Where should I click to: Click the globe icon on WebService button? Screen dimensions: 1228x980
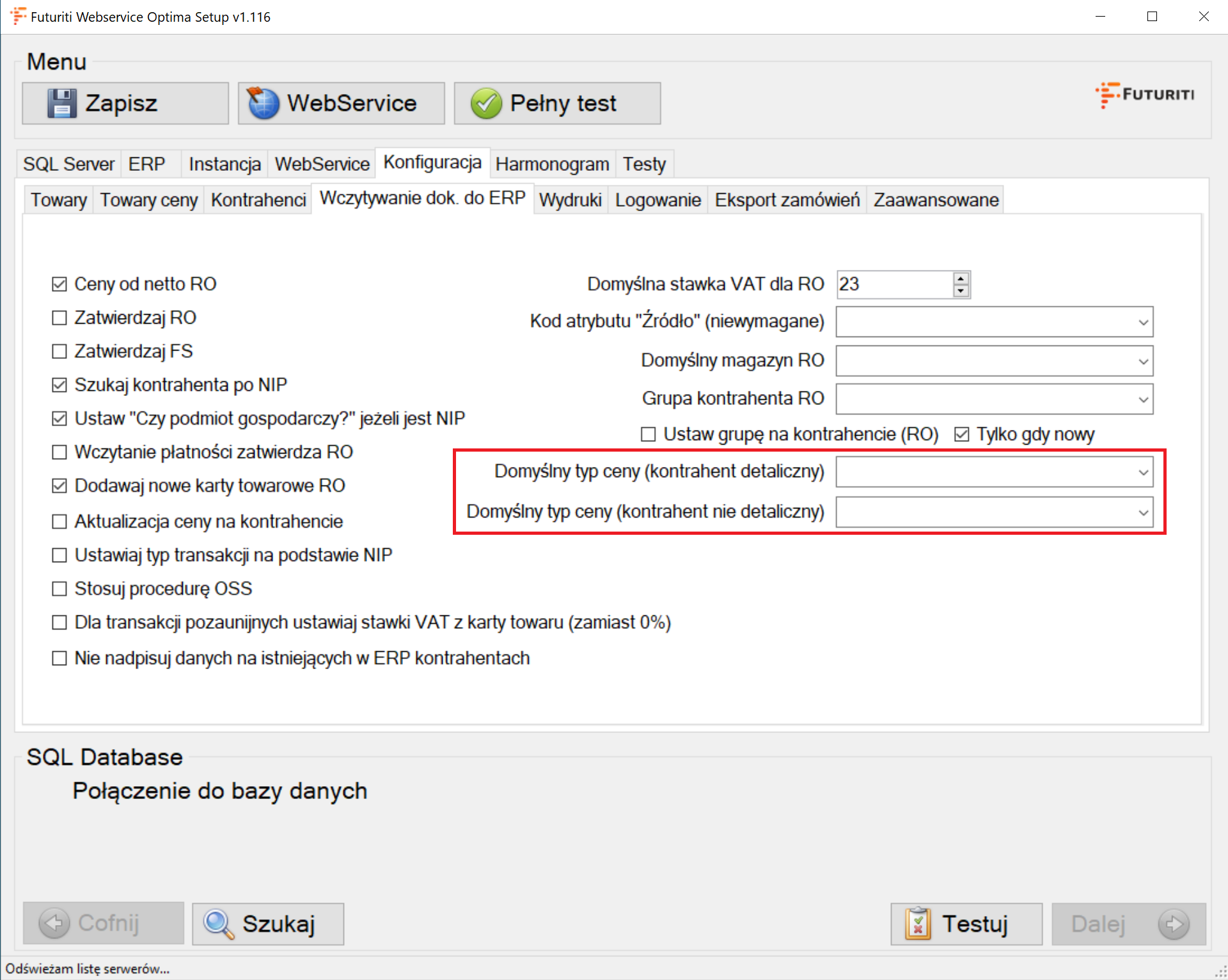(x=264, y=104)
